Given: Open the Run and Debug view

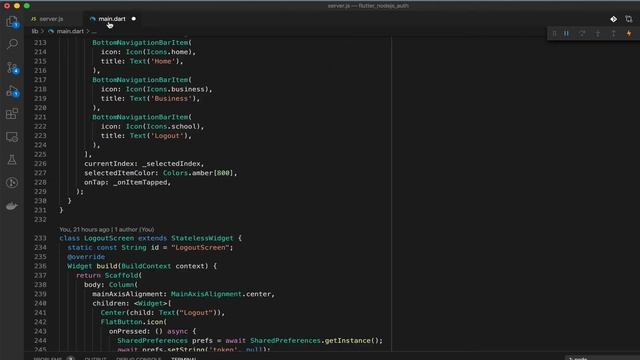Looking at the screenshot, I should coord(12,91).
